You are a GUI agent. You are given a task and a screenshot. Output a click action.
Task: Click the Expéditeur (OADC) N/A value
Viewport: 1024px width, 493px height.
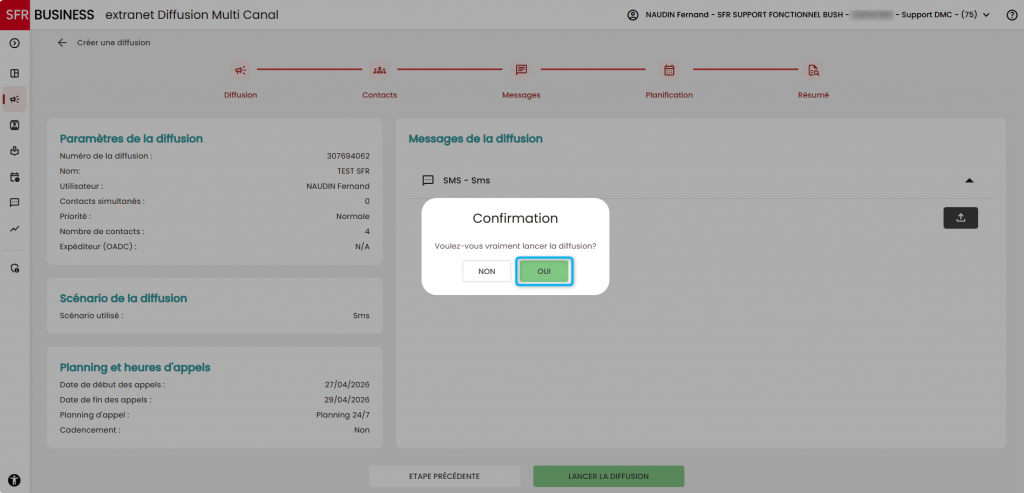point(362,246)
